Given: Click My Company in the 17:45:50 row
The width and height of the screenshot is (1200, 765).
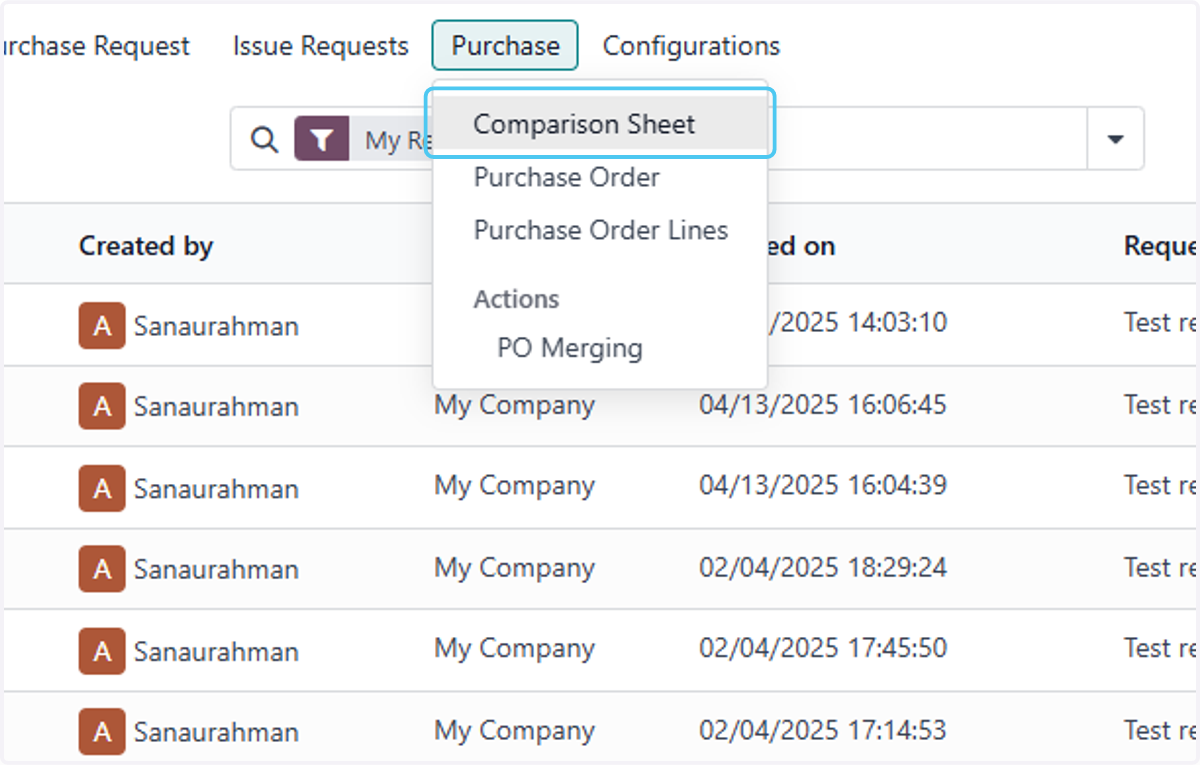Looking at the screenshot, I should point(514,649).
